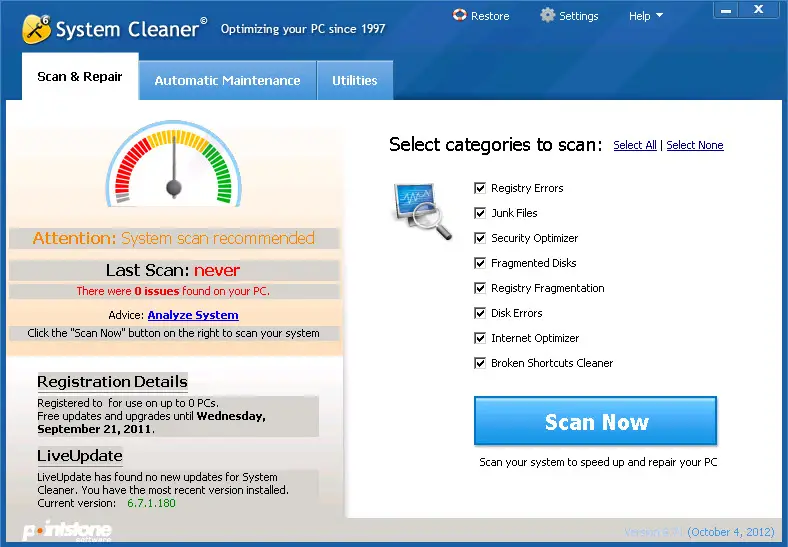The width and height of the screenshot is (788, 547).
Task: Open the Help dropdown menu
Action: pyautogui.click(x=646, y=16)
